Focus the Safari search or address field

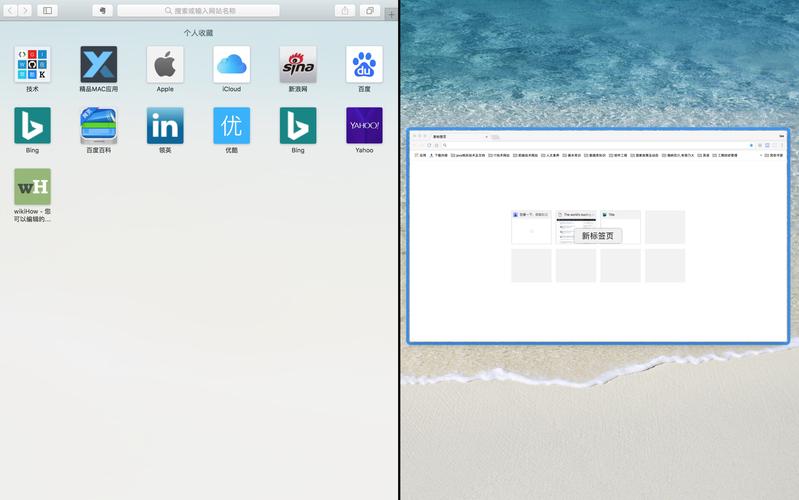pos(198,10)
